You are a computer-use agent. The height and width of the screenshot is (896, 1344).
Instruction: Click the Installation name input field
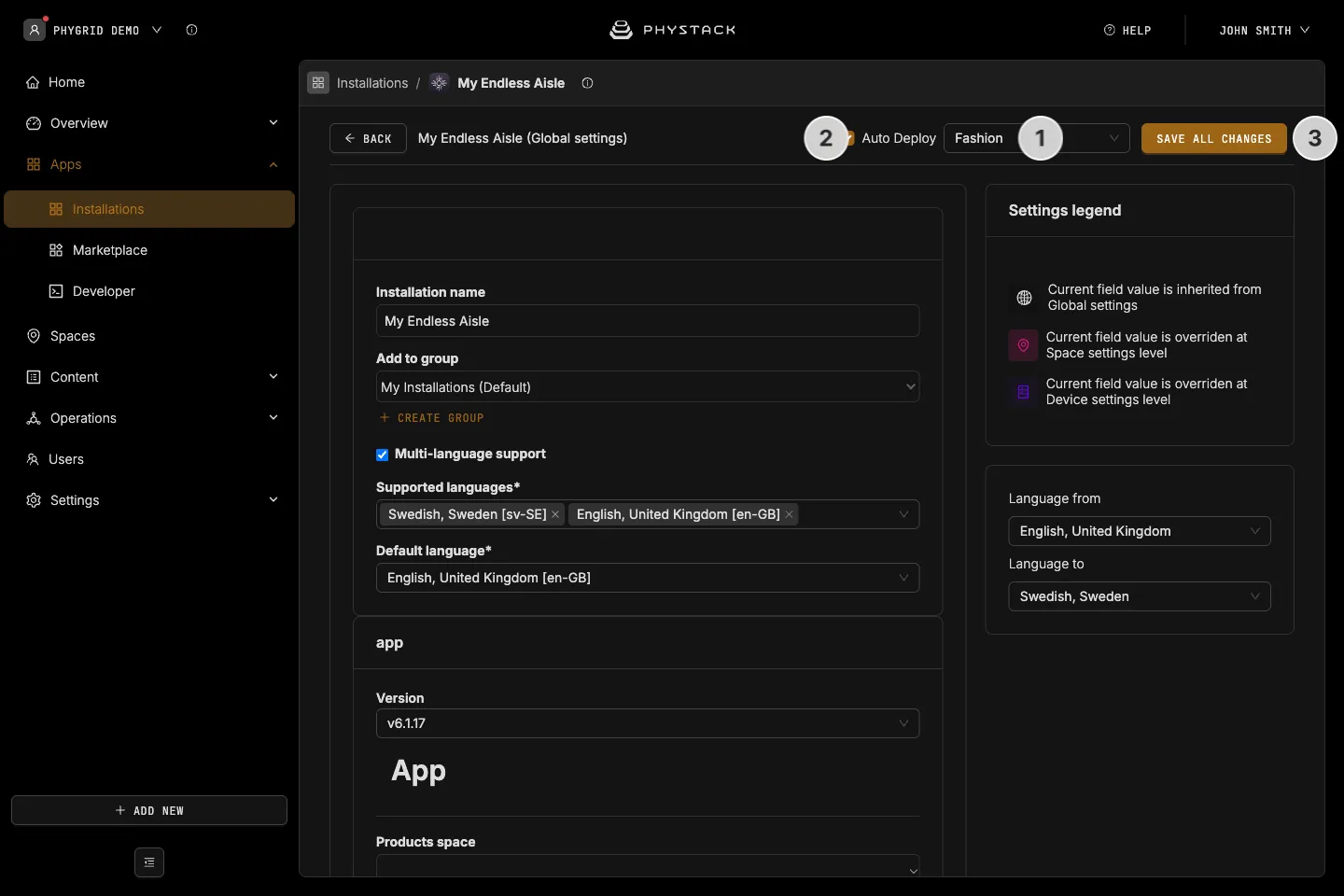coord(648,321)
